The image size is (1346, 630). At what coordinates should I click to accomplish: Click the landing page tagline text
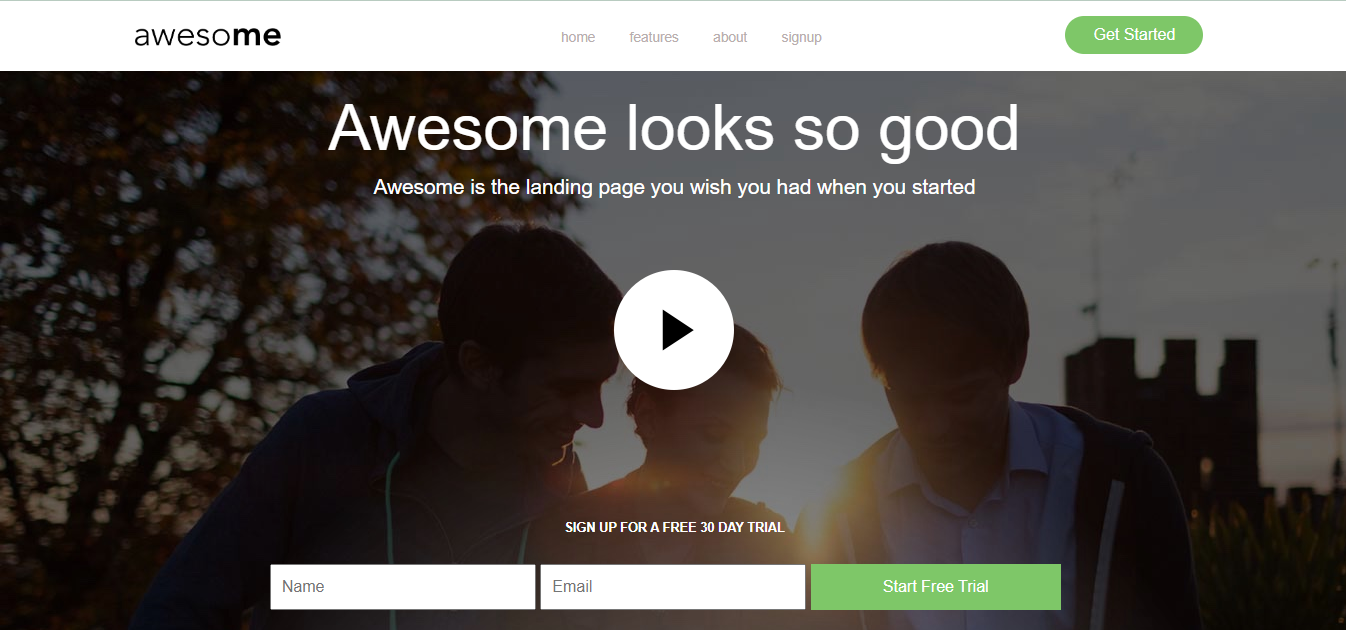(x=674, y=187)
